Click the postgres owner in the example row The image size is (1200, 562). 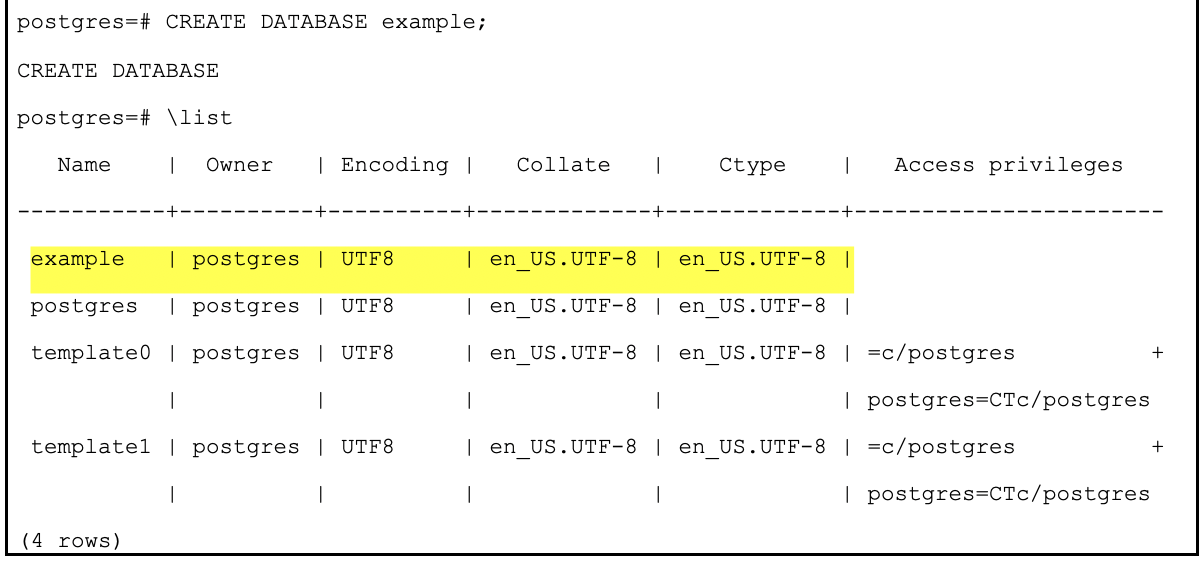[246, 259]
